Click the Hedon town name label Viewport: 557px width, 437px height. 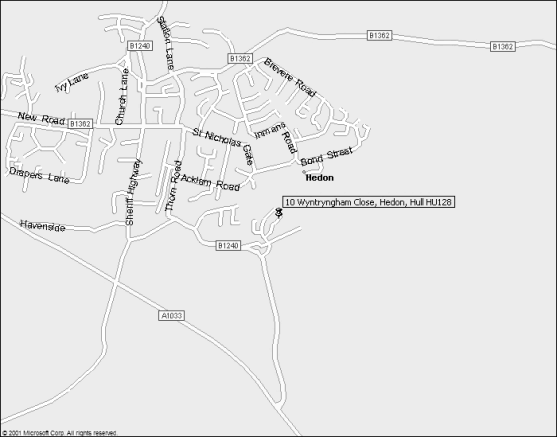[x=320, y=178]
